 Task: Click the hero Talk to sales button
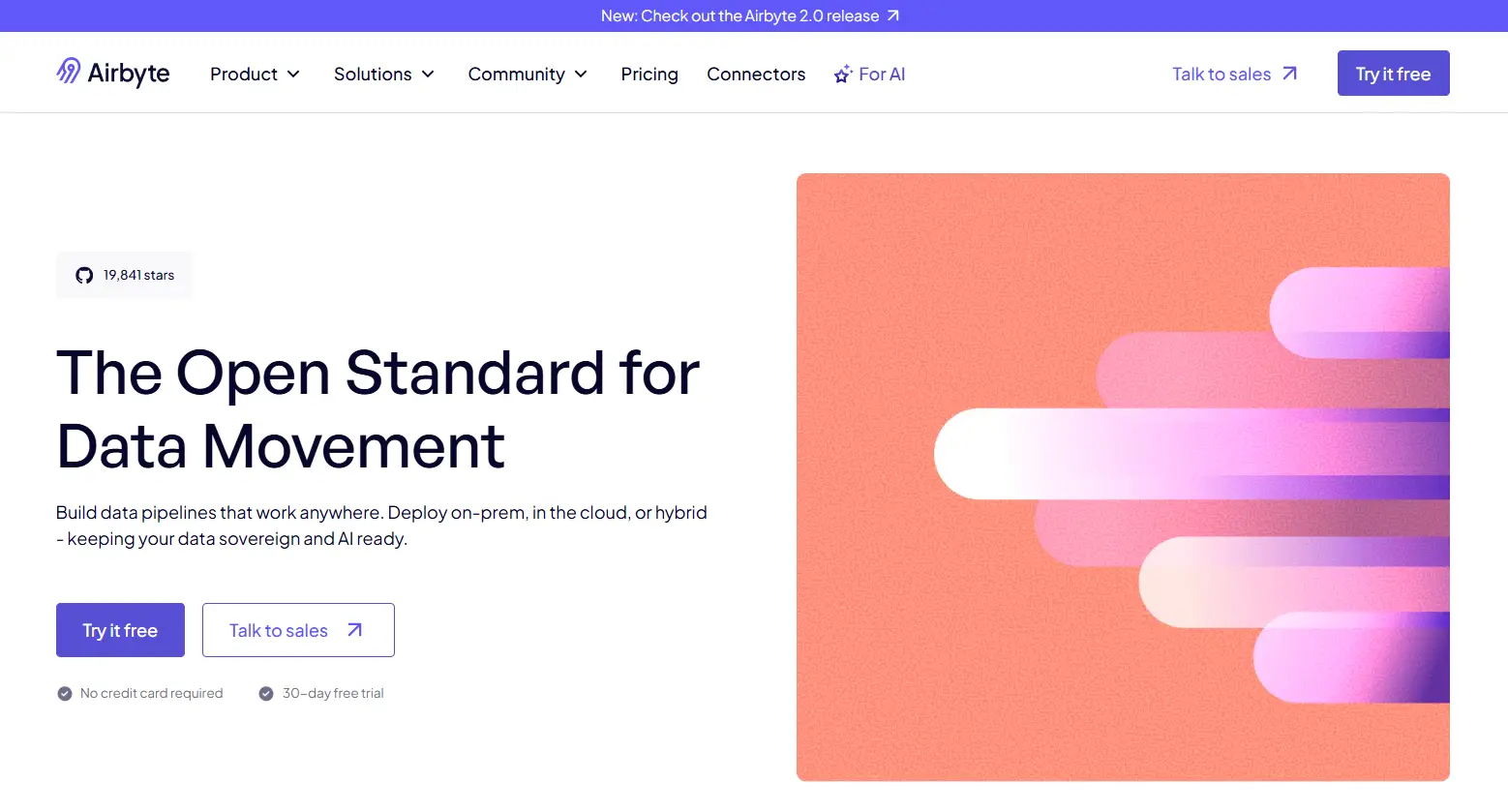[x=298, y=630]
